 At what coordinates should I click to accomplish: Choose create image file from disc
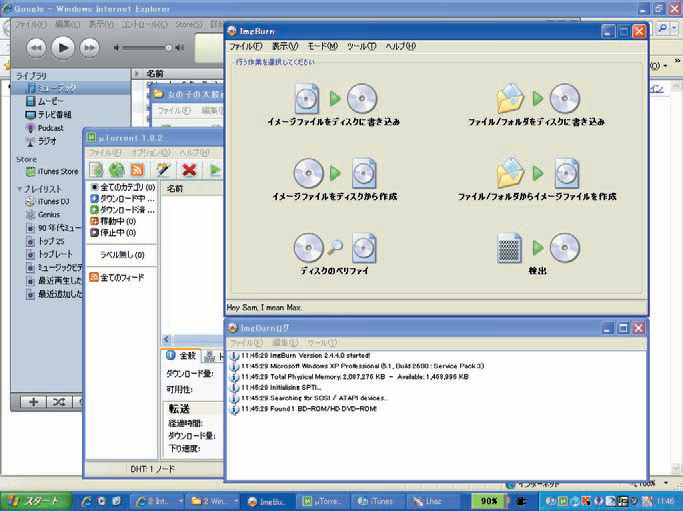click(335, 179)
